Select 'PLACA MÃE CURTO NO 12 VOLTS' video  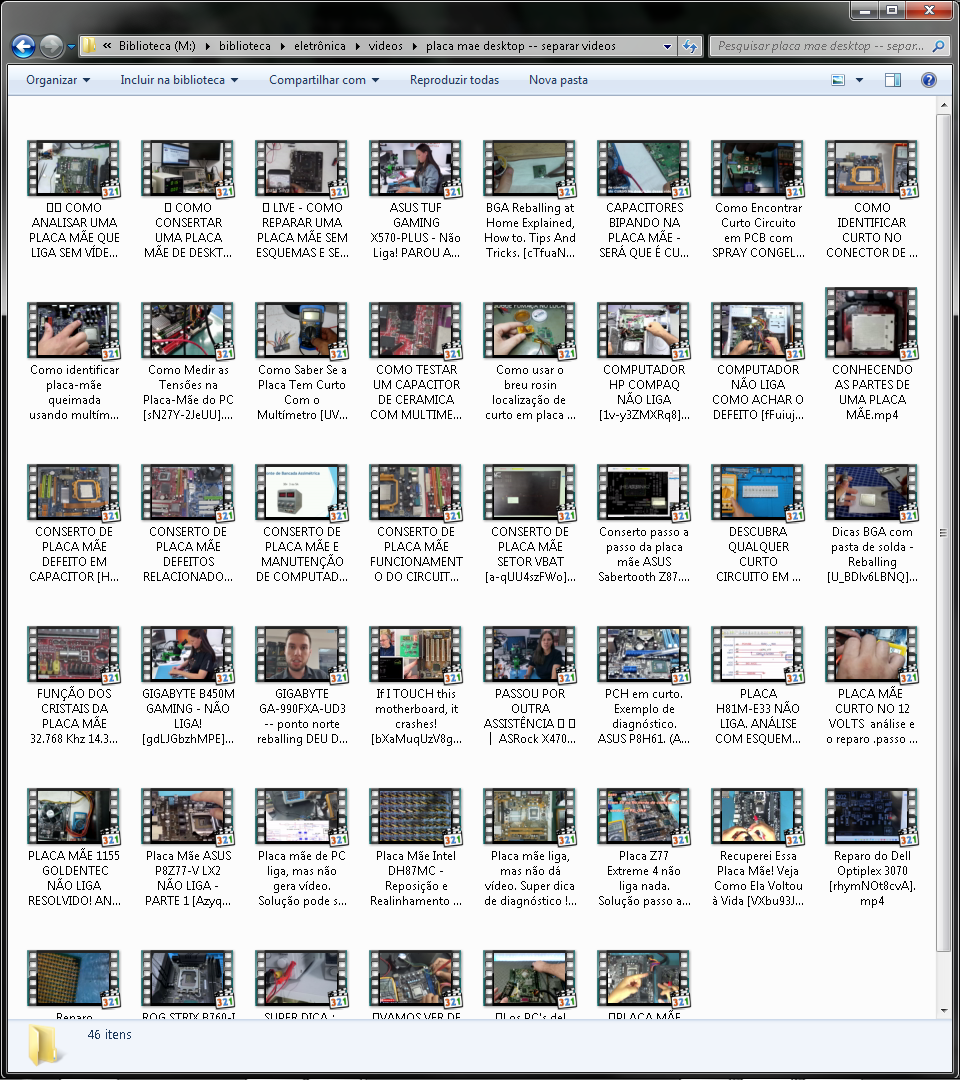(872, 685)
